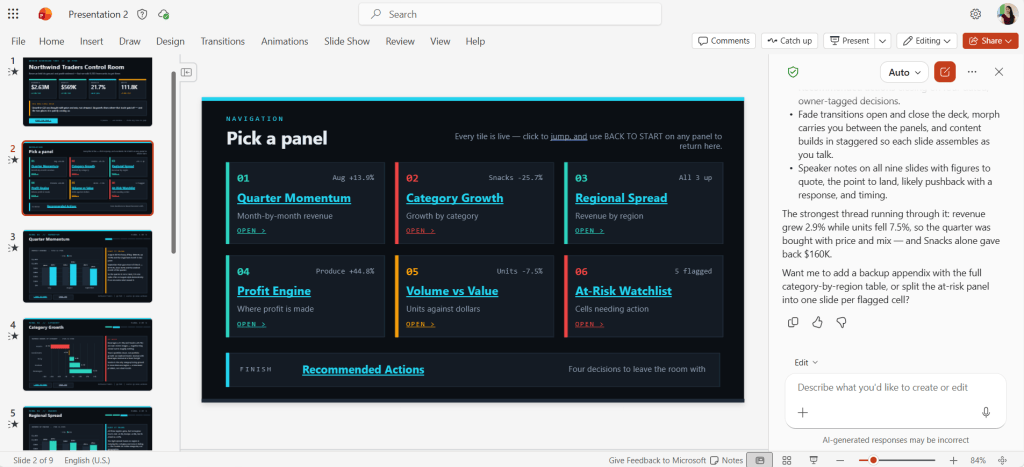Viewport: 1024px width, 467px height.
Task: Open the settings gear
Action: click(976, 14)
